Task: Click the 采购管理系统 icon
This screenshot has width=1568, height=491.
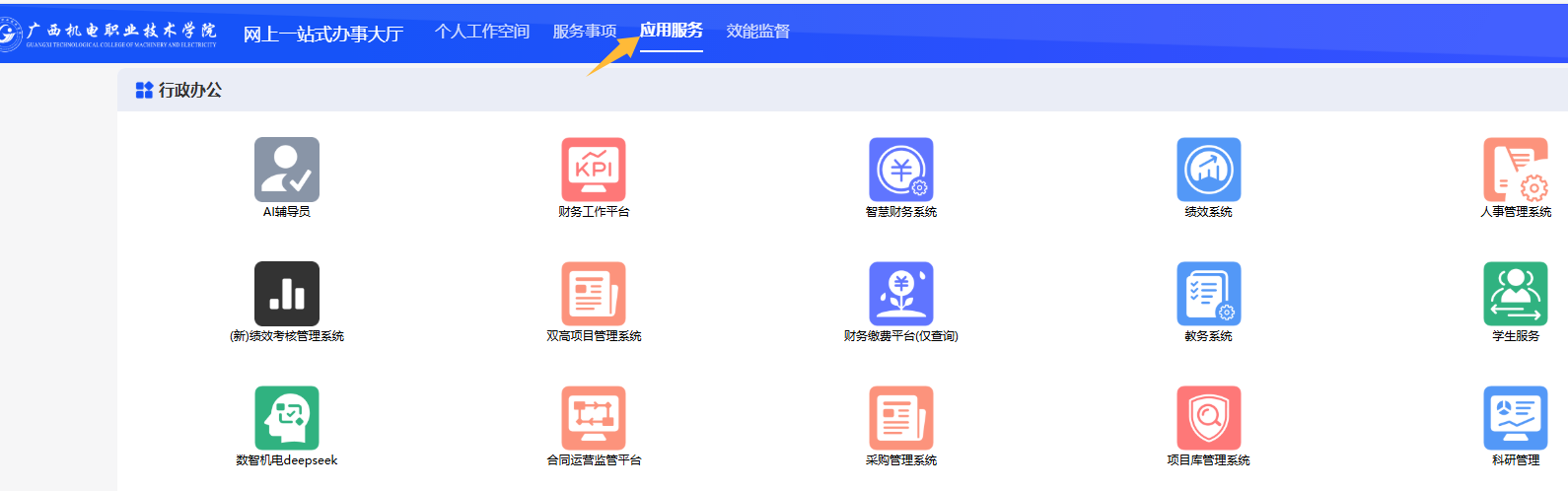Action: 900,418
